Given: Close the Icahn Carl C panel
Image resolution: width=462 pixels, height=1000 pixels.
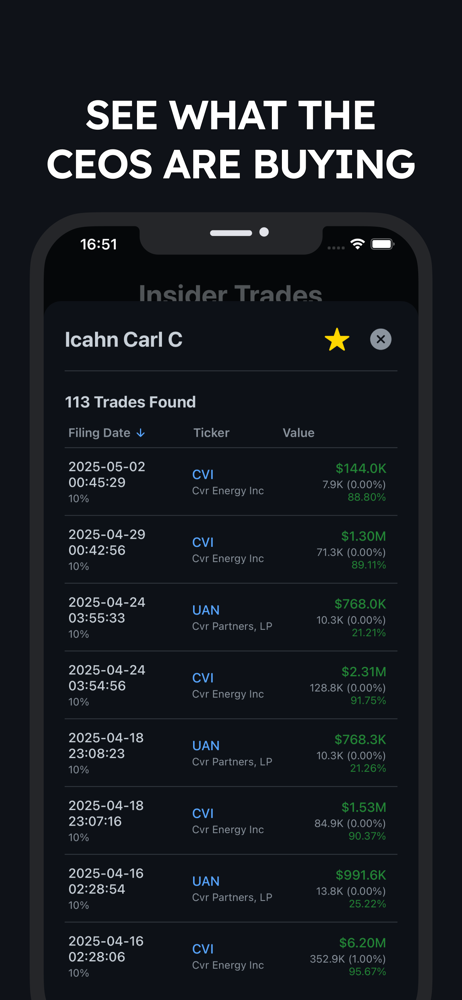Looking at the screenshot, I should [x=381, y=339].
